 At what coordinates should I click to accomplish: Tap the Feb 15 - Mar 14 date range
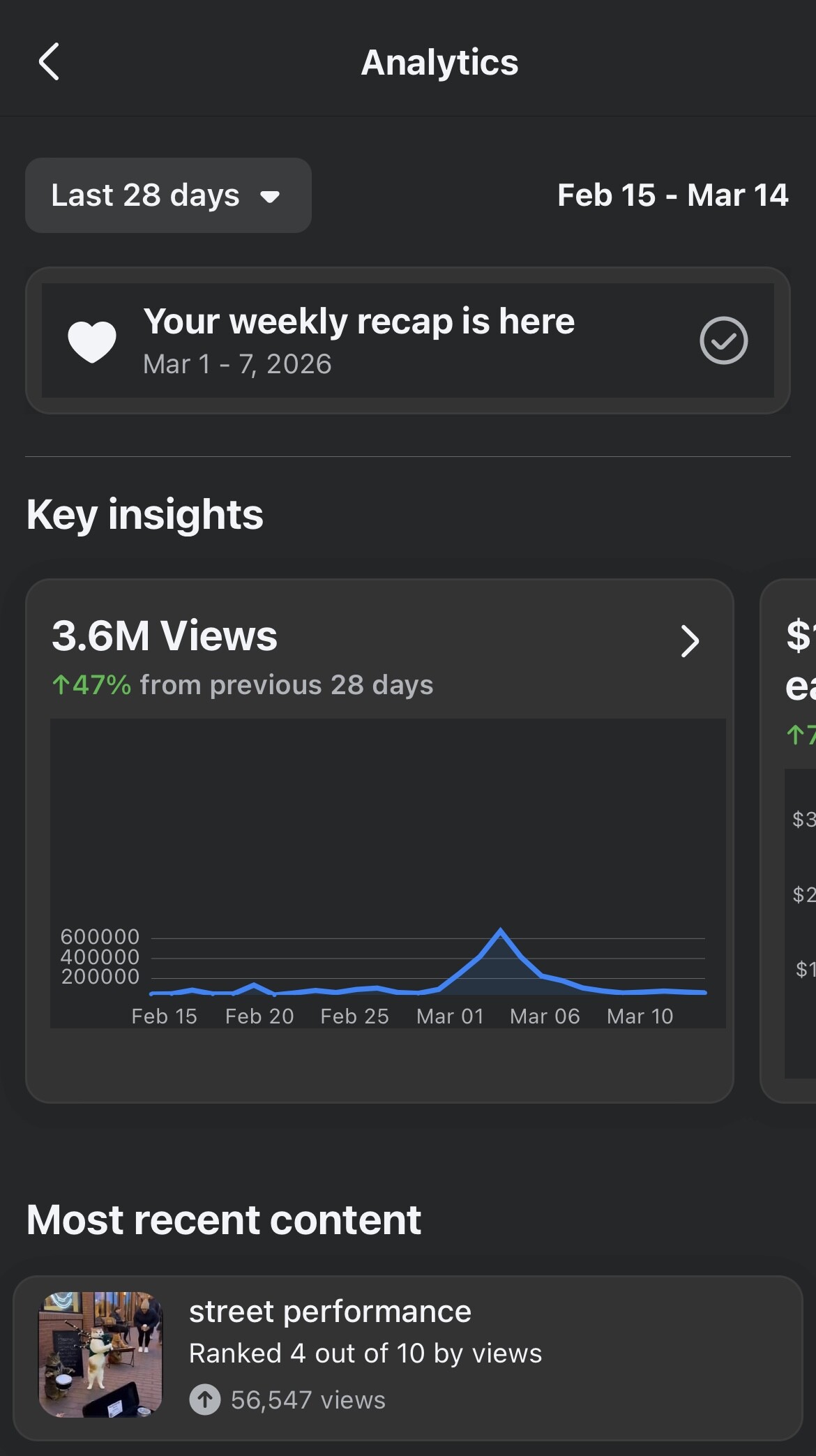click(x=672, y=195)
